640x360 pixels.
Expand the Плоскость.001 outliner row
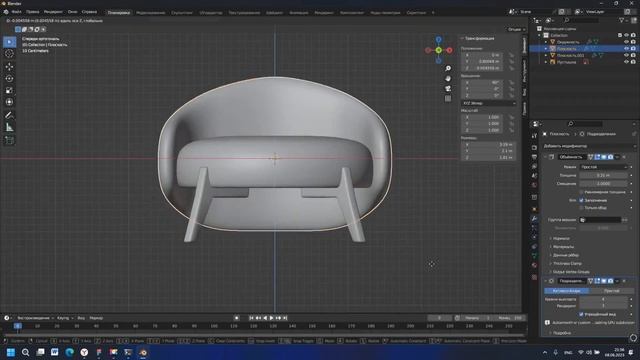546,55
